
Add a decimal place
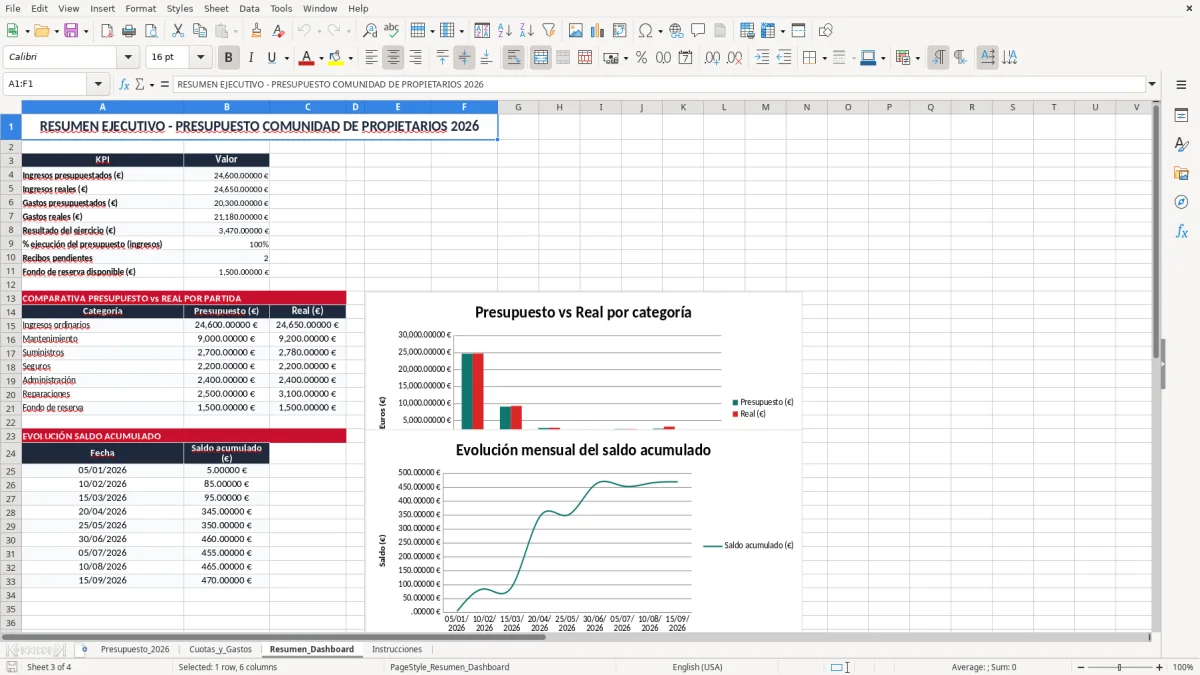click(712, 58)
